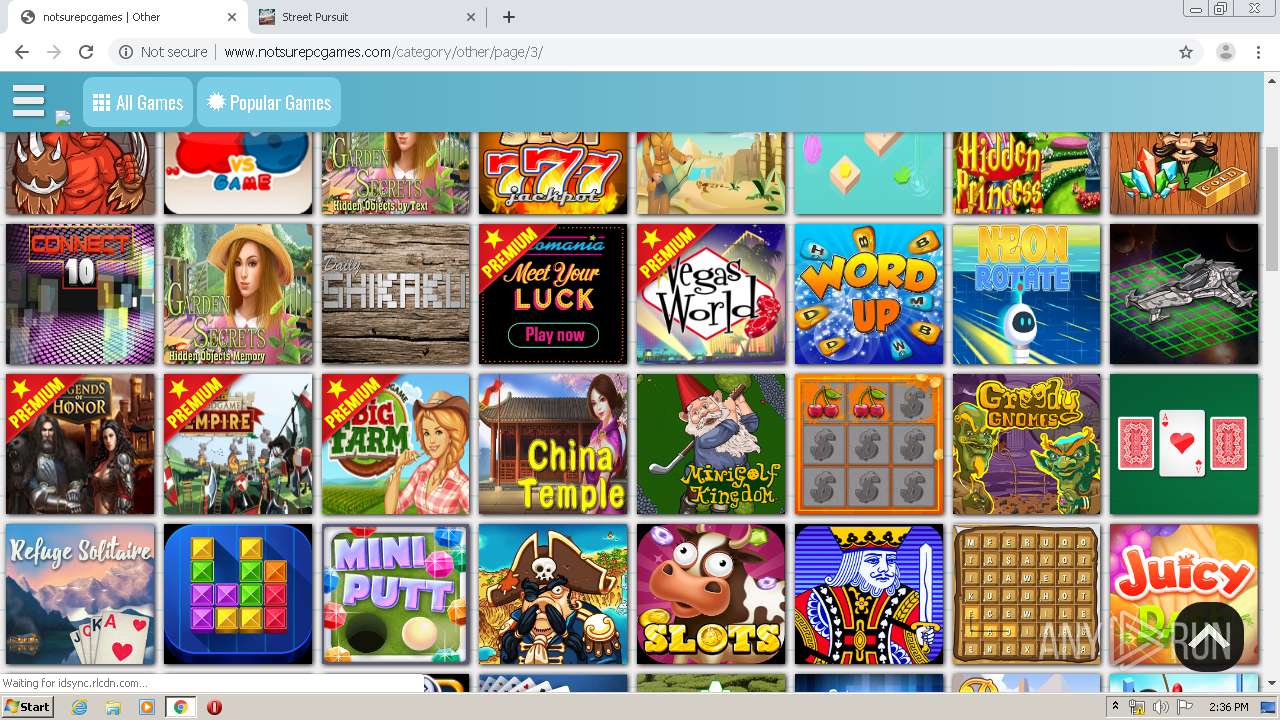Open the Refuge Solitaire game thumbnail
Image resolution: width=1280 pixels, height=720 pixels.
point(80,594)
